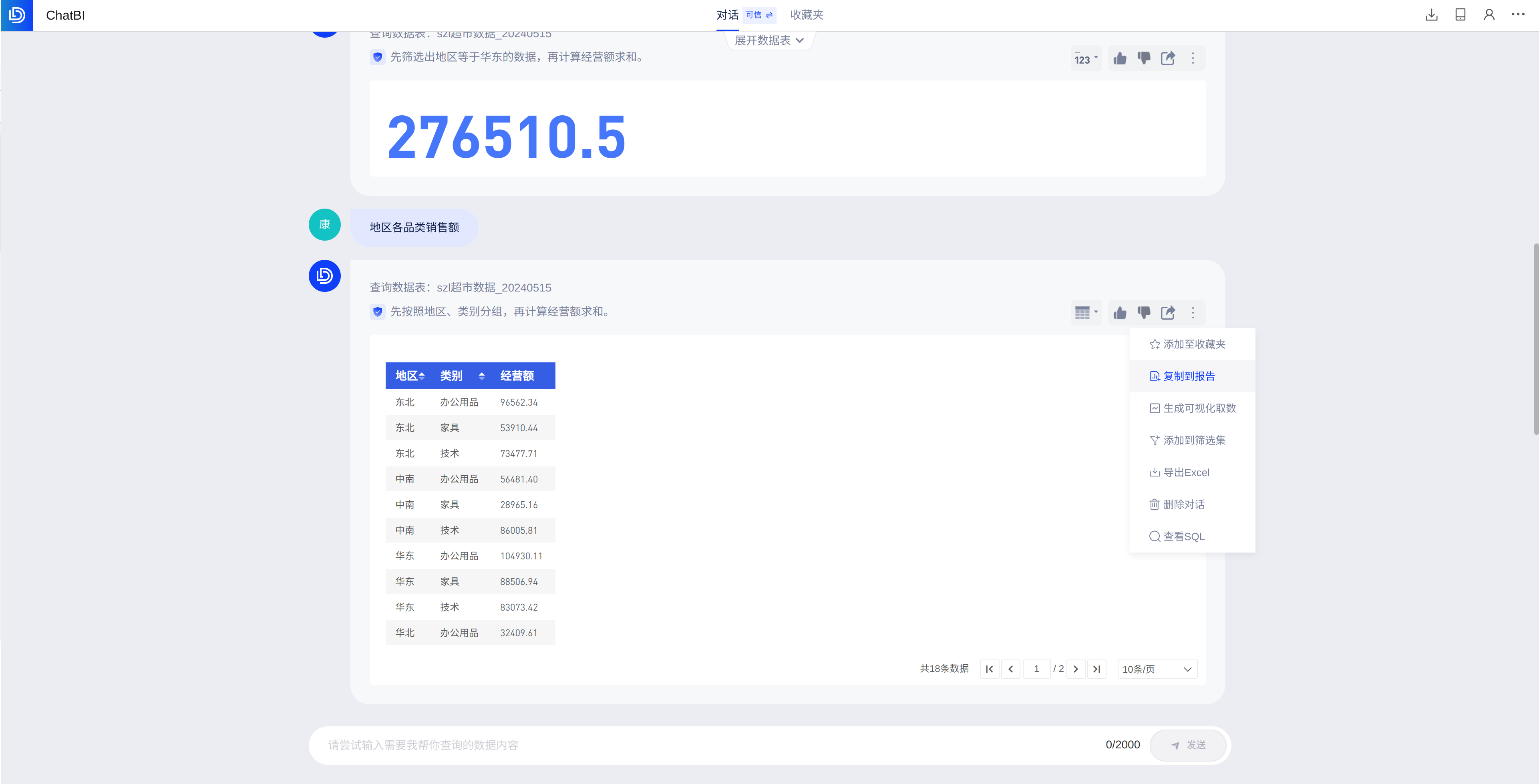Click the 发送 send button
Screen dimensions: 1539x784
(1188, 745)
